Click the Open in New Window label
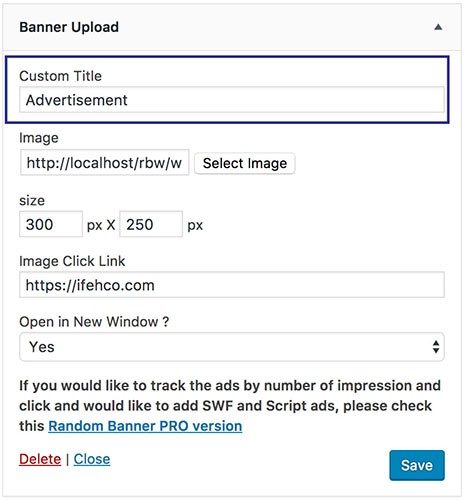Viewport: 465px width, 500px height. 94,322
